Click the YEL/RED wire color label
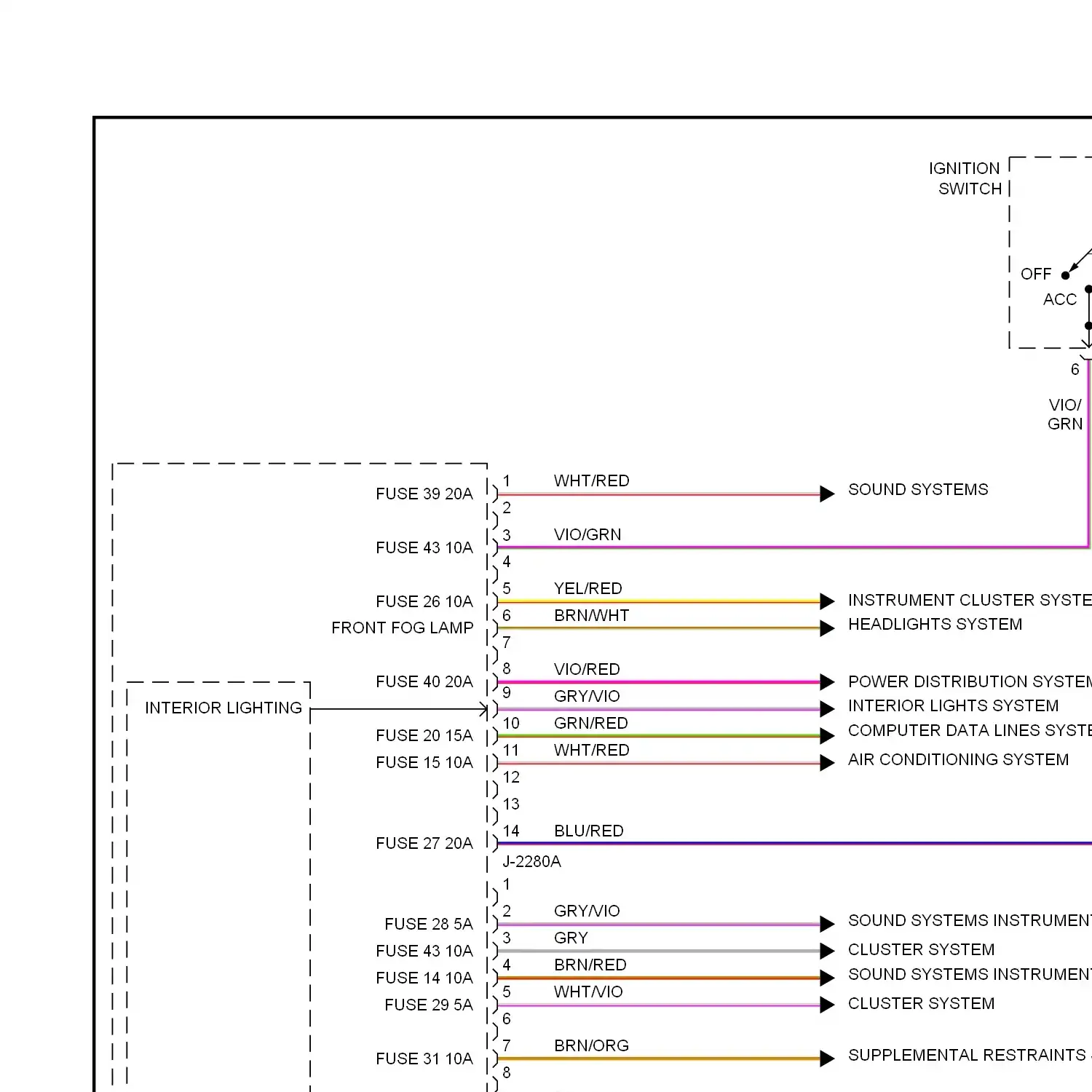Image resolution: width=1092 pixels, height=1092 pixels. tap(587, 588)
